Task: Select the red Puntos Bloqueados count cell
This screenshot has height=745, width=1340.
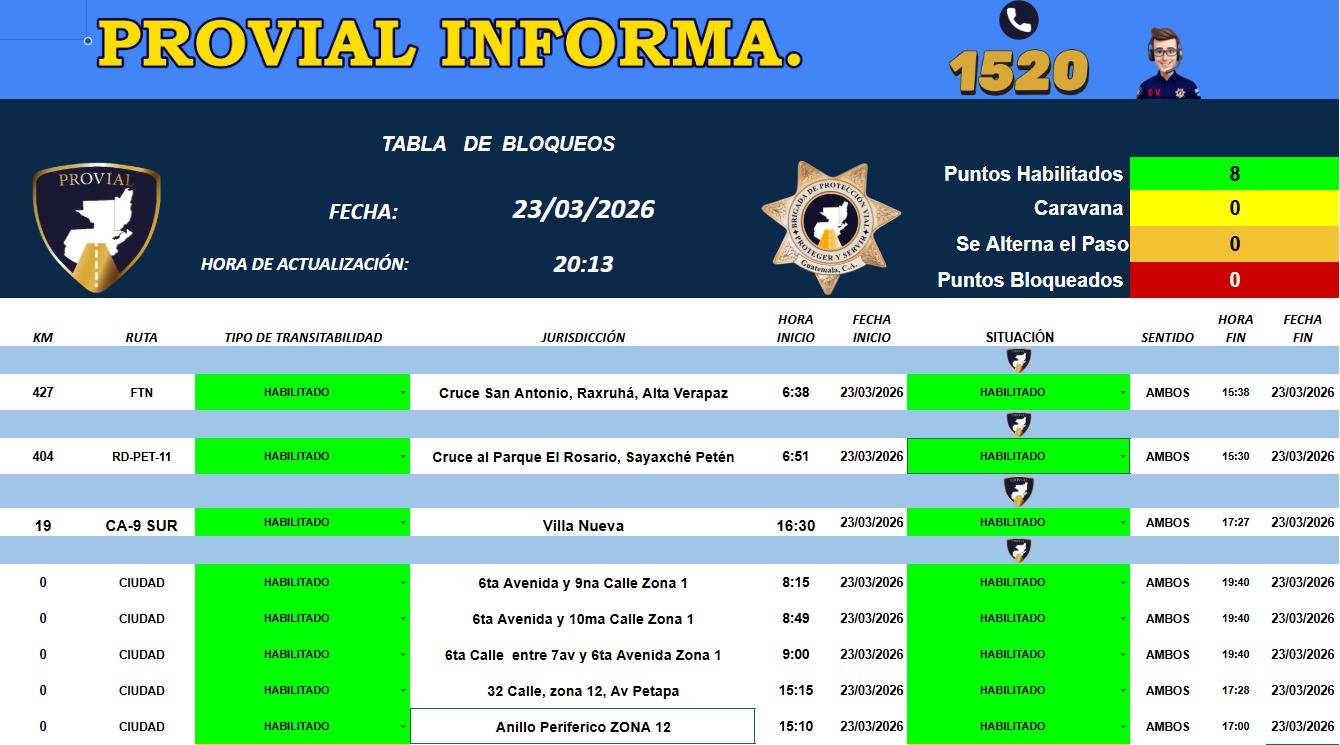Action: [1234, 280]
